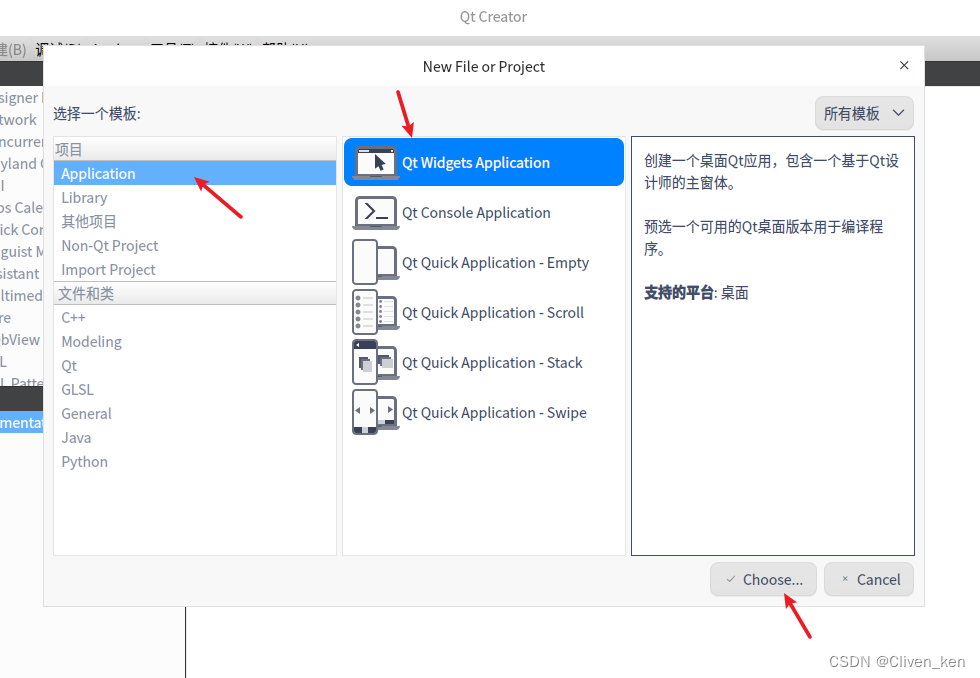Choose the Qt Widgets Application template label

tap(476, 162)
